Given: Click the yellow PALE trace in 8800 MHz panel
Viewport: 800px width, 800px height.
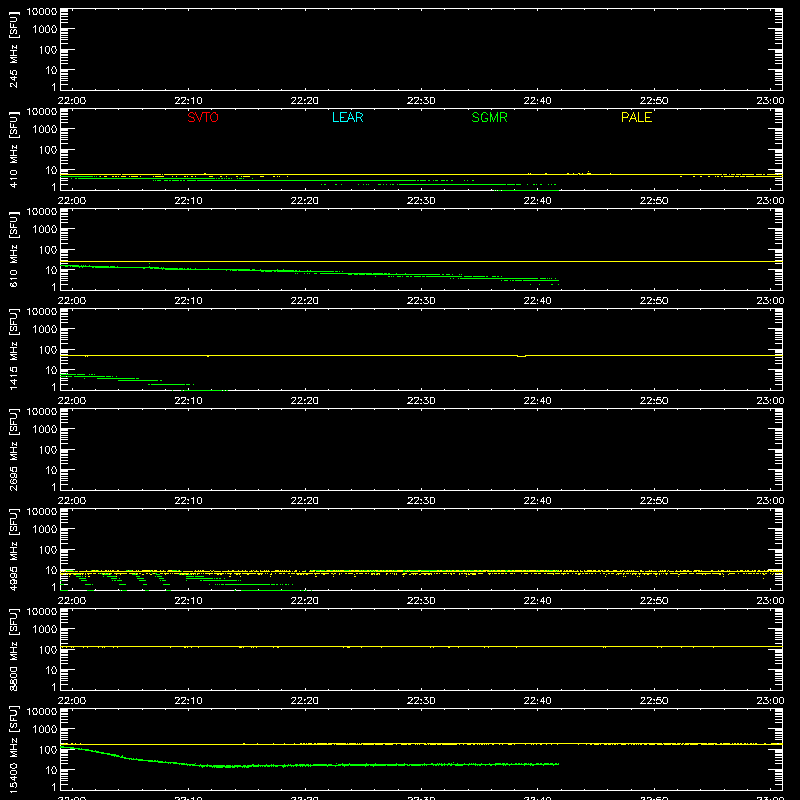Looking at the screenshot, I should [x=421, y=646].
